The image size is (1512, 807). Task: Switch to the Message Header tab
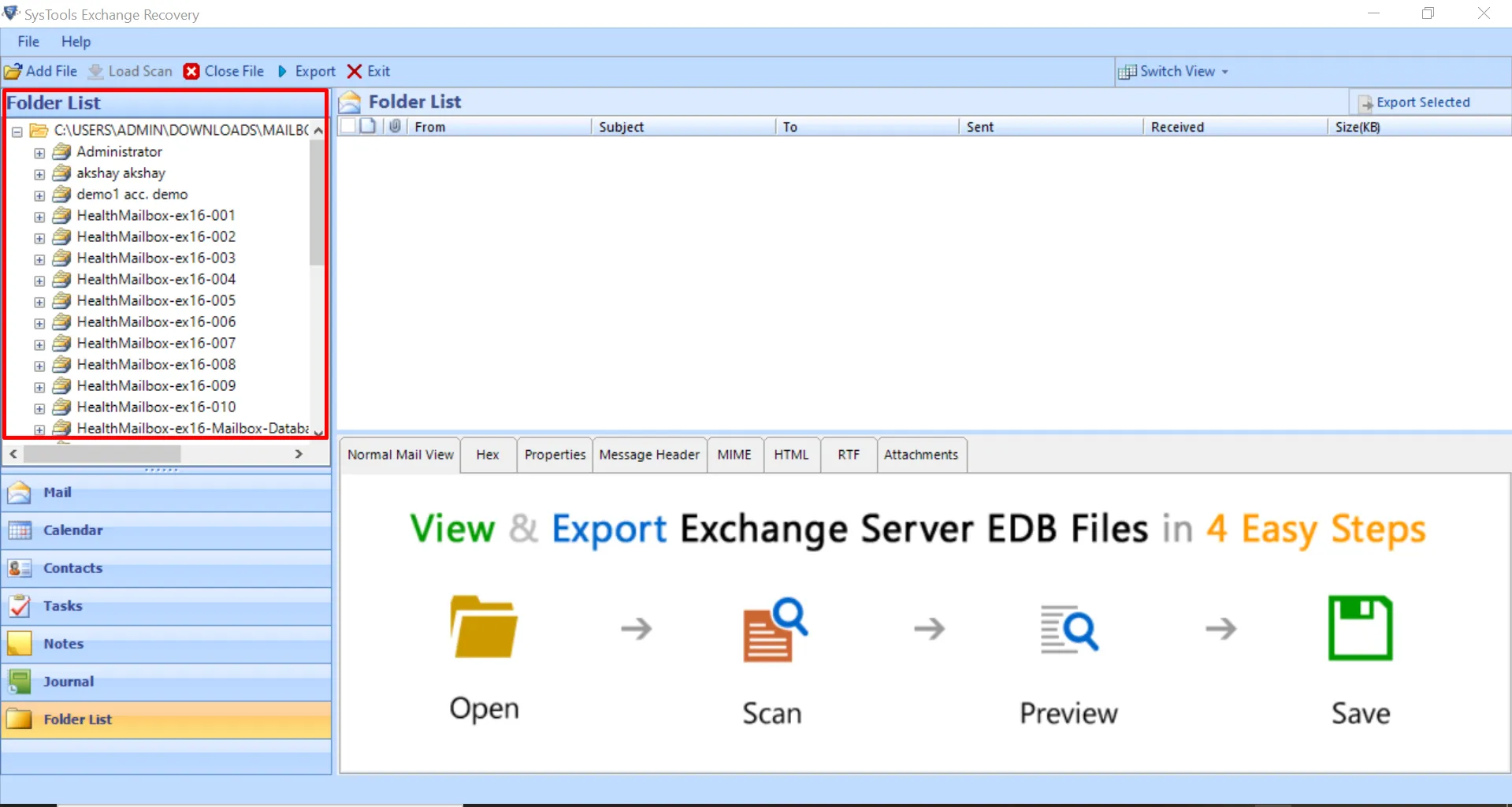click(649, 455)
